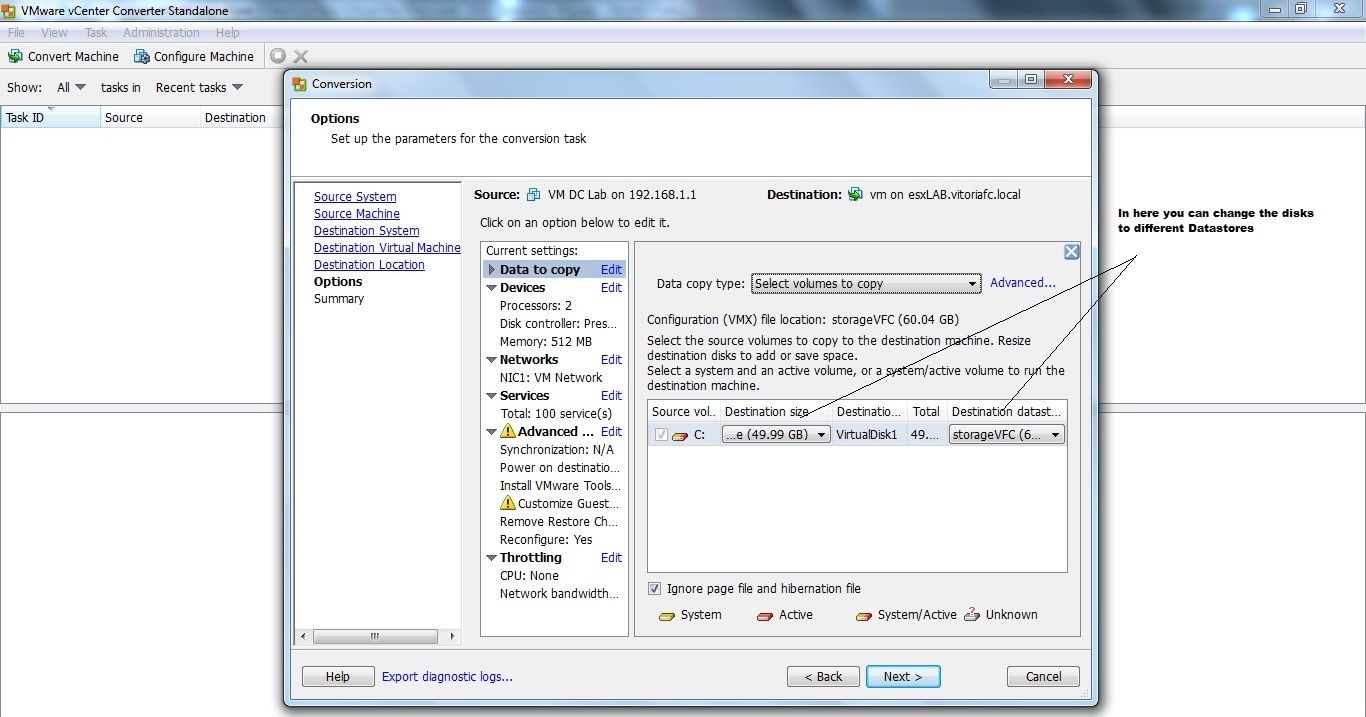Open Export diagnostic logs link
Viewport: 1366px width, 717px height.
point(447,677)
